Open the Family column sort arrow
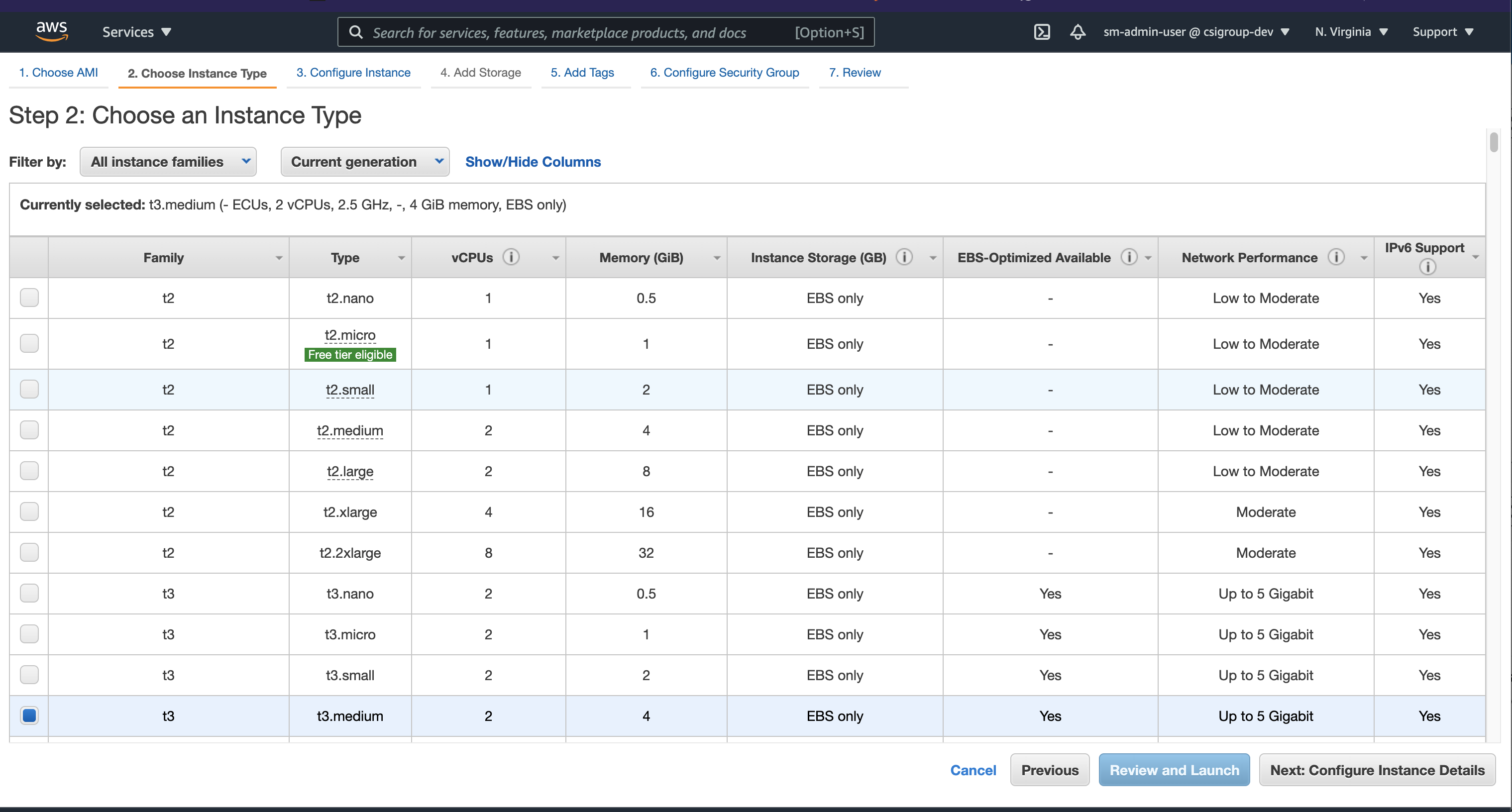Viewport: 1512px width, 812px height. 279,258
